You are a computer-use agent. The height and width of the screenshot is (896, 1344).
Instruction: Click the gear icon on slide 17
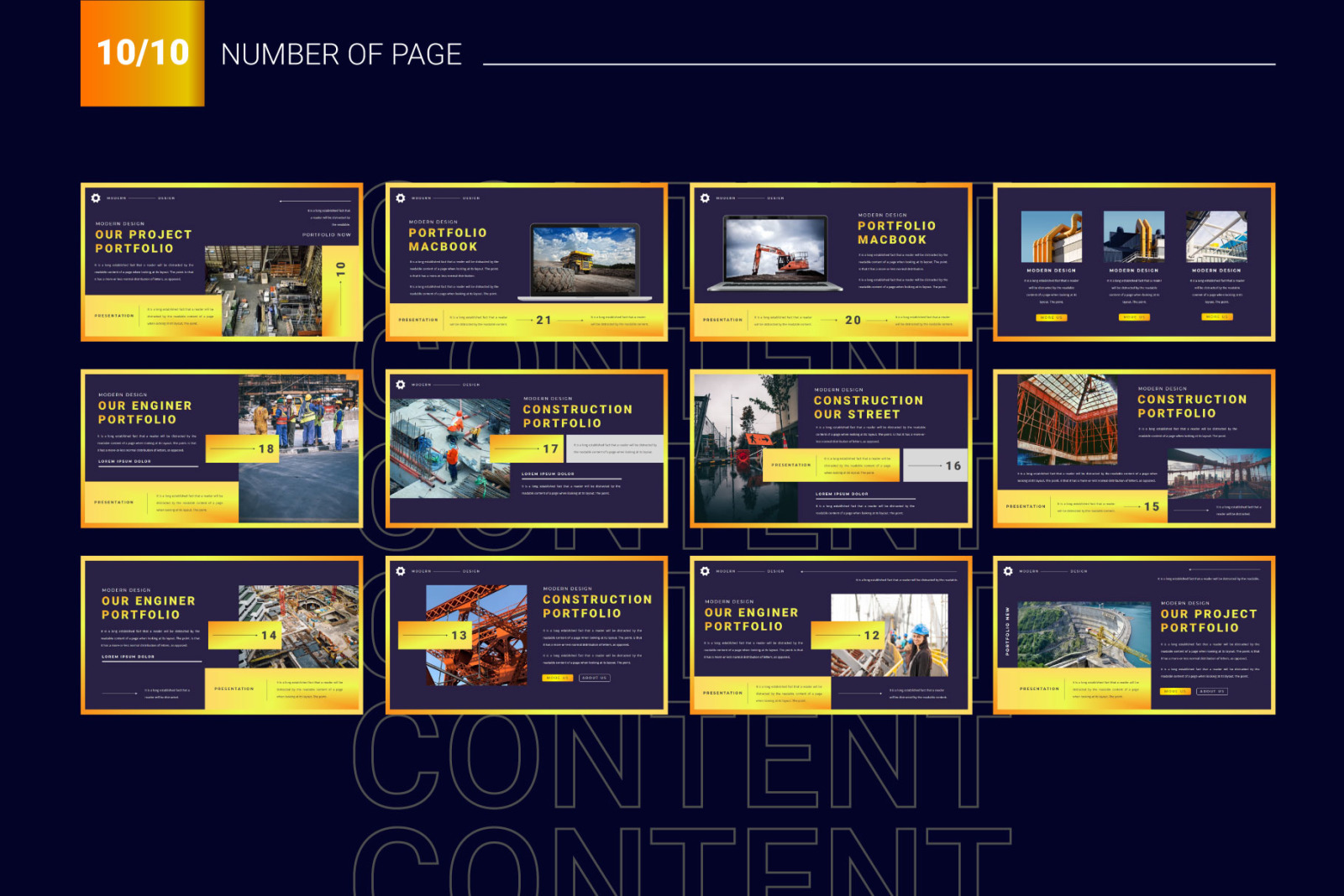401,385
